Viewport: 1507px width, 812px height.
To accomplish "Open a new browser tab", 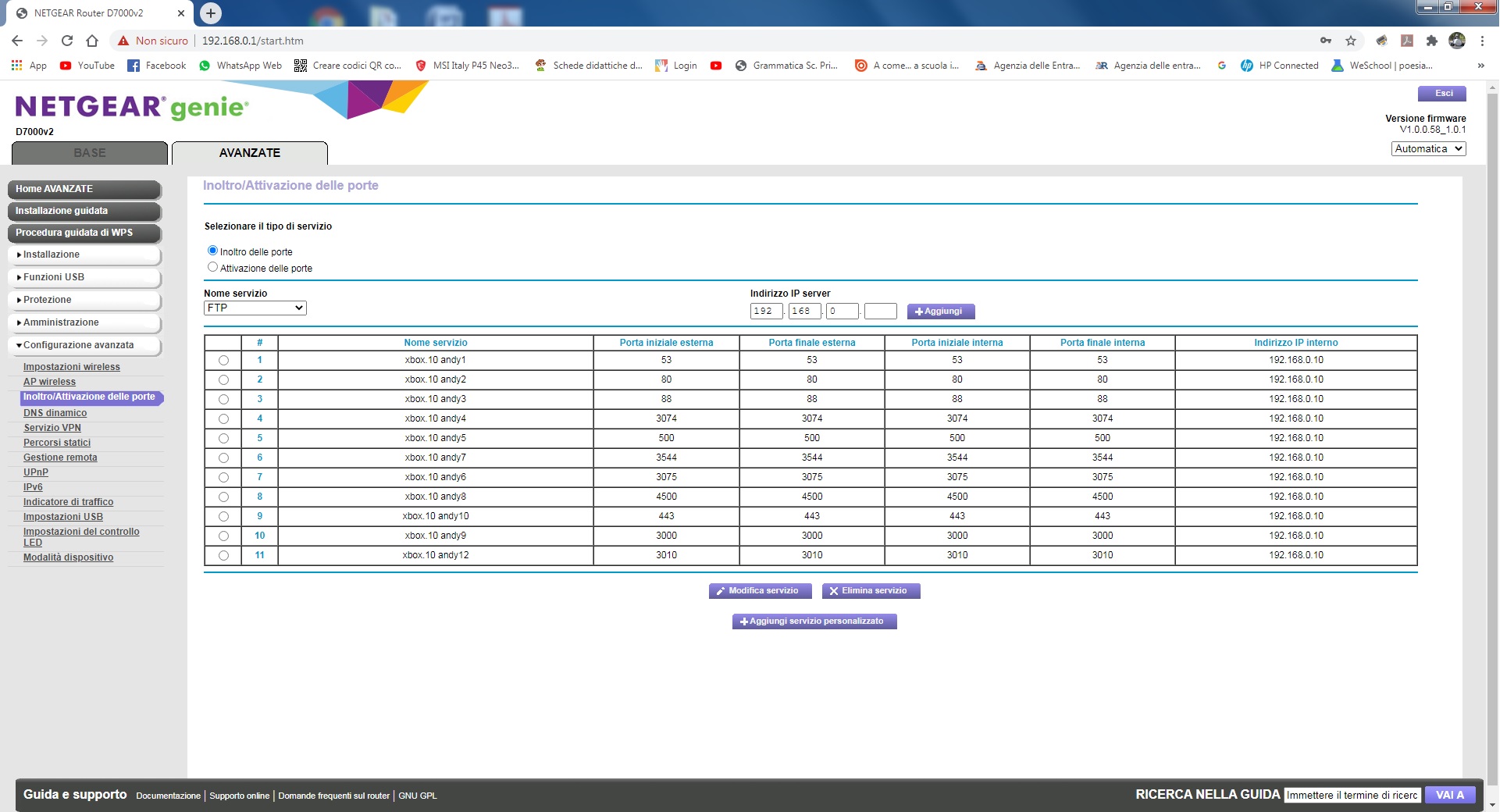I will (x=211, y=12).
